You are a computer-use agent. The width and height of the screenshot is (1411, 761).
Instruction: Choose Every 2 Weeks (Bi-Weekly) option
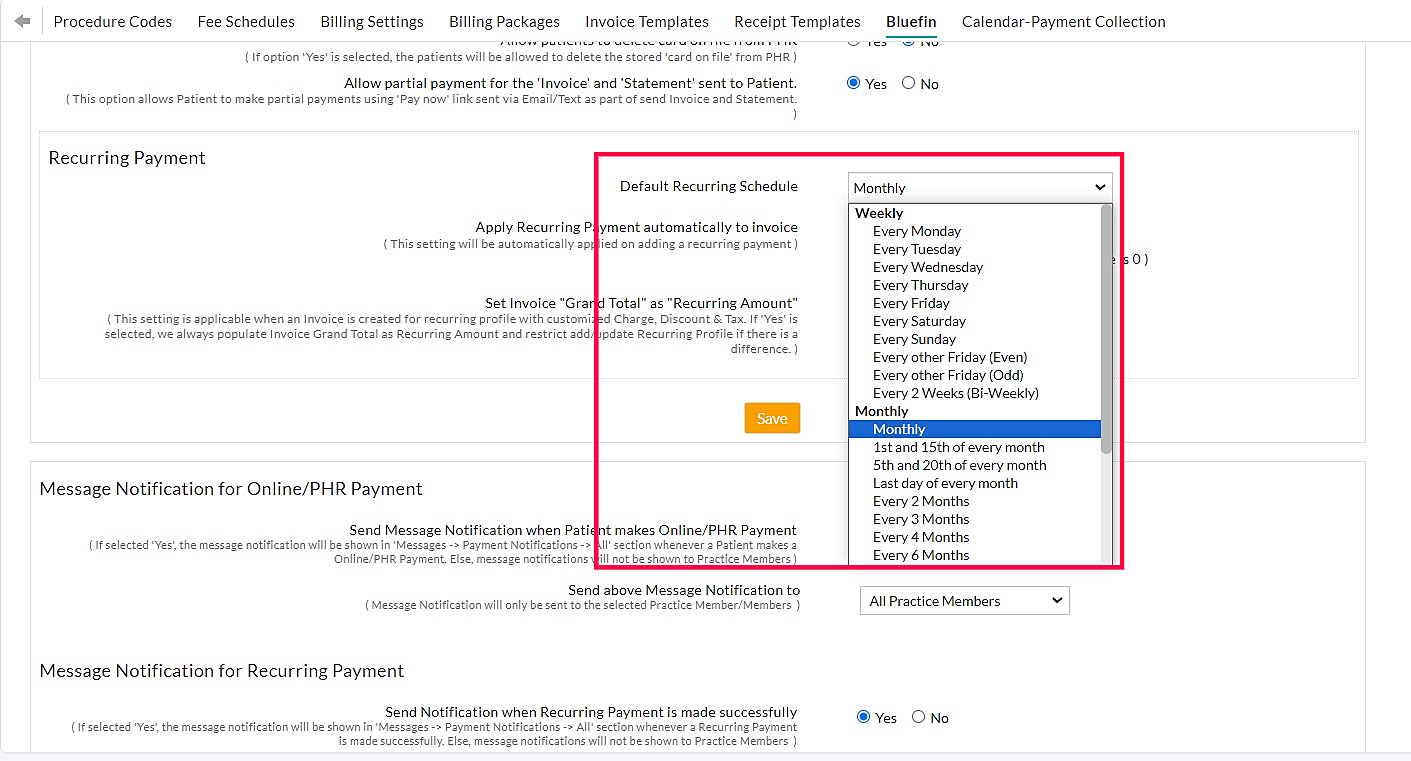pyautogui.click(x=955, y=393)
